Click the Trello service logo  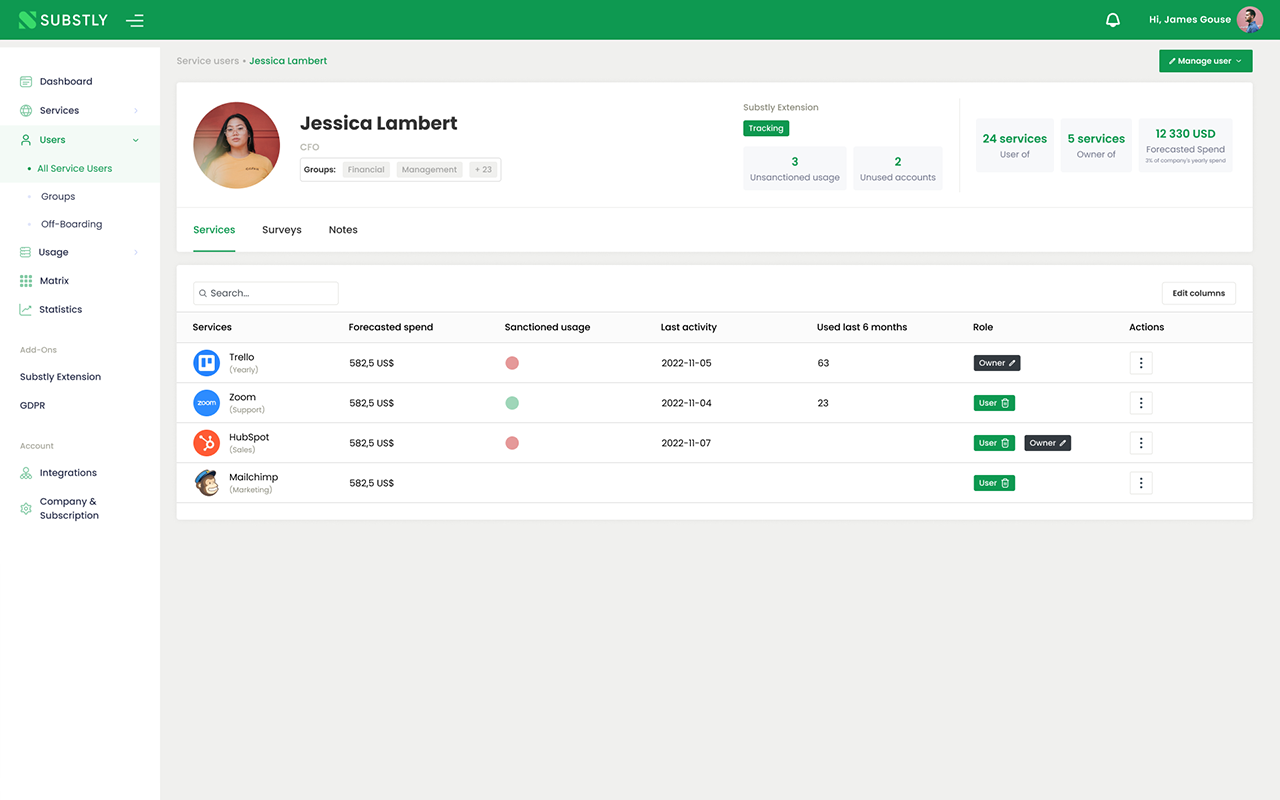207,363
